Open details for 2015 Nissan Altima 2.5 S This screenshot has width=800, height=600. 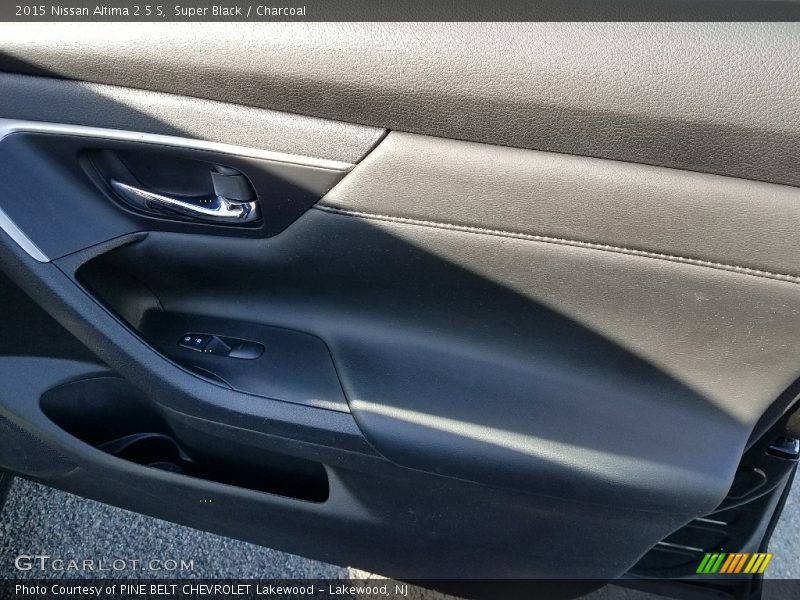[90, 11]
